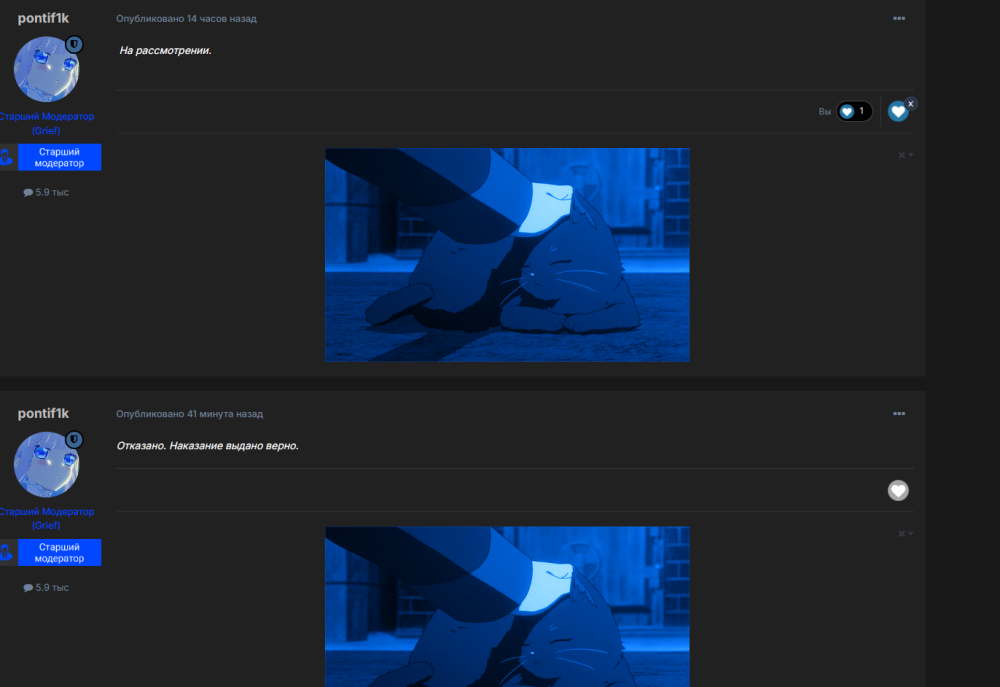The height and width of the screenshot is (687, 1000).
Task: Click the blue 'Старший модератор' badge in first post
Action: (x=59, y=157)
